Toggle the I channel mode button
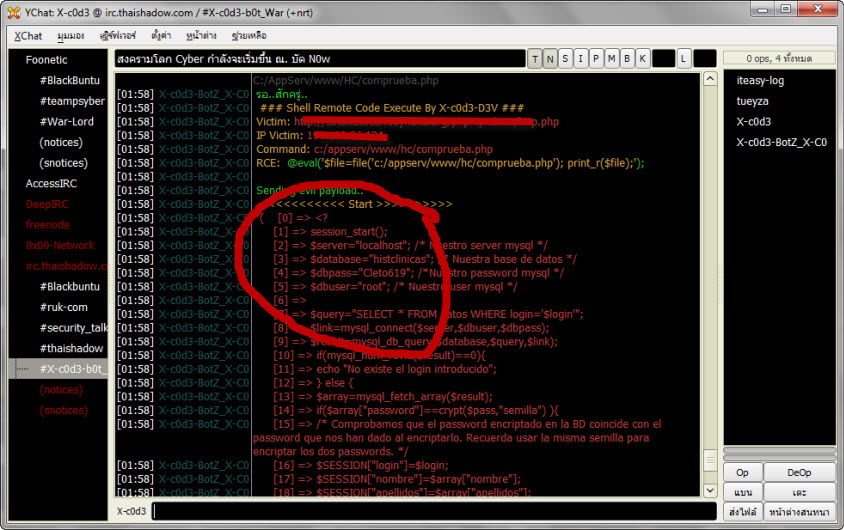This screenshot has width=844, height=530. click(581, 59)
